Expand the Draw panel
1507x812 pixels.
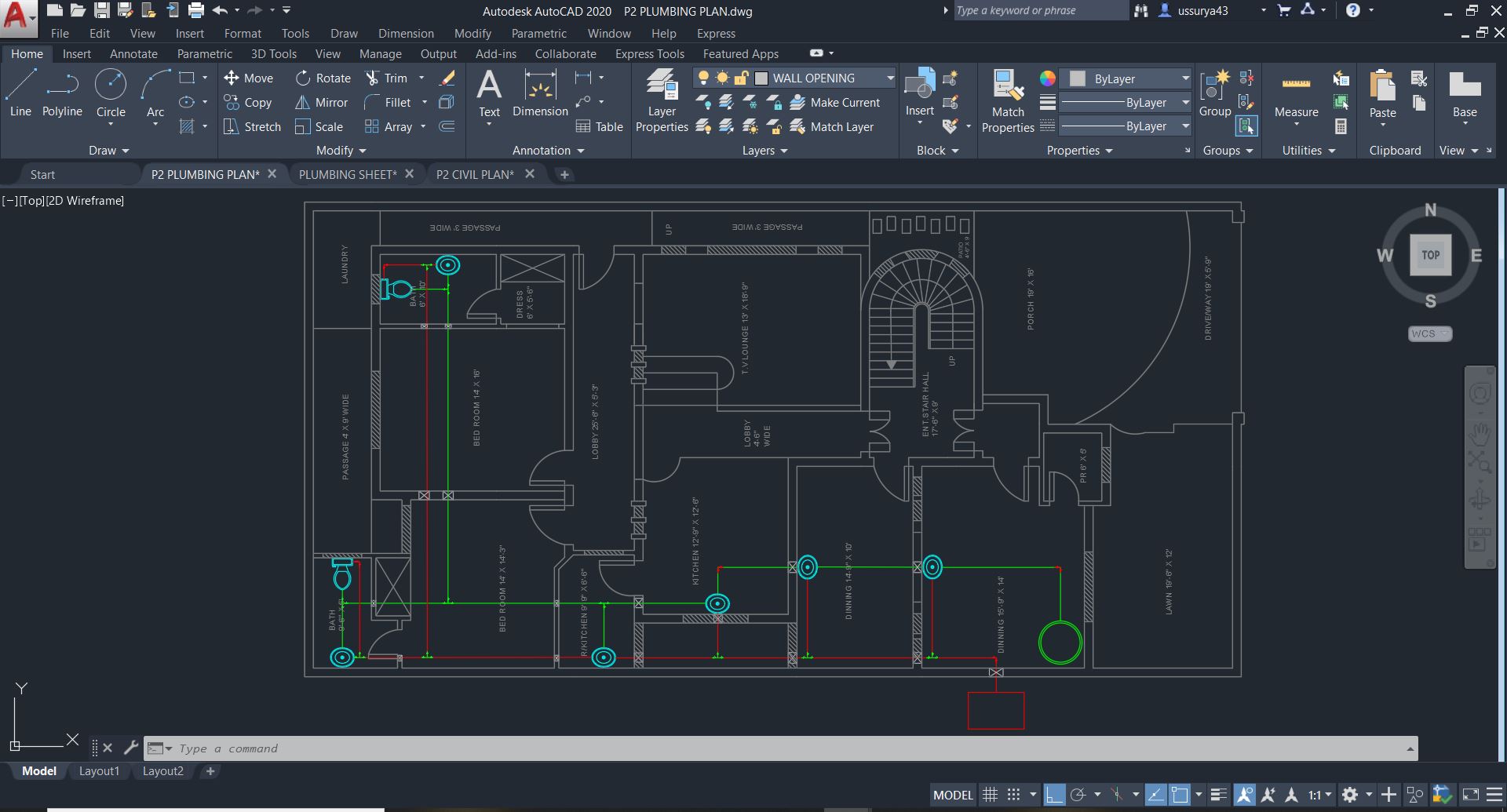pos(108,150)
